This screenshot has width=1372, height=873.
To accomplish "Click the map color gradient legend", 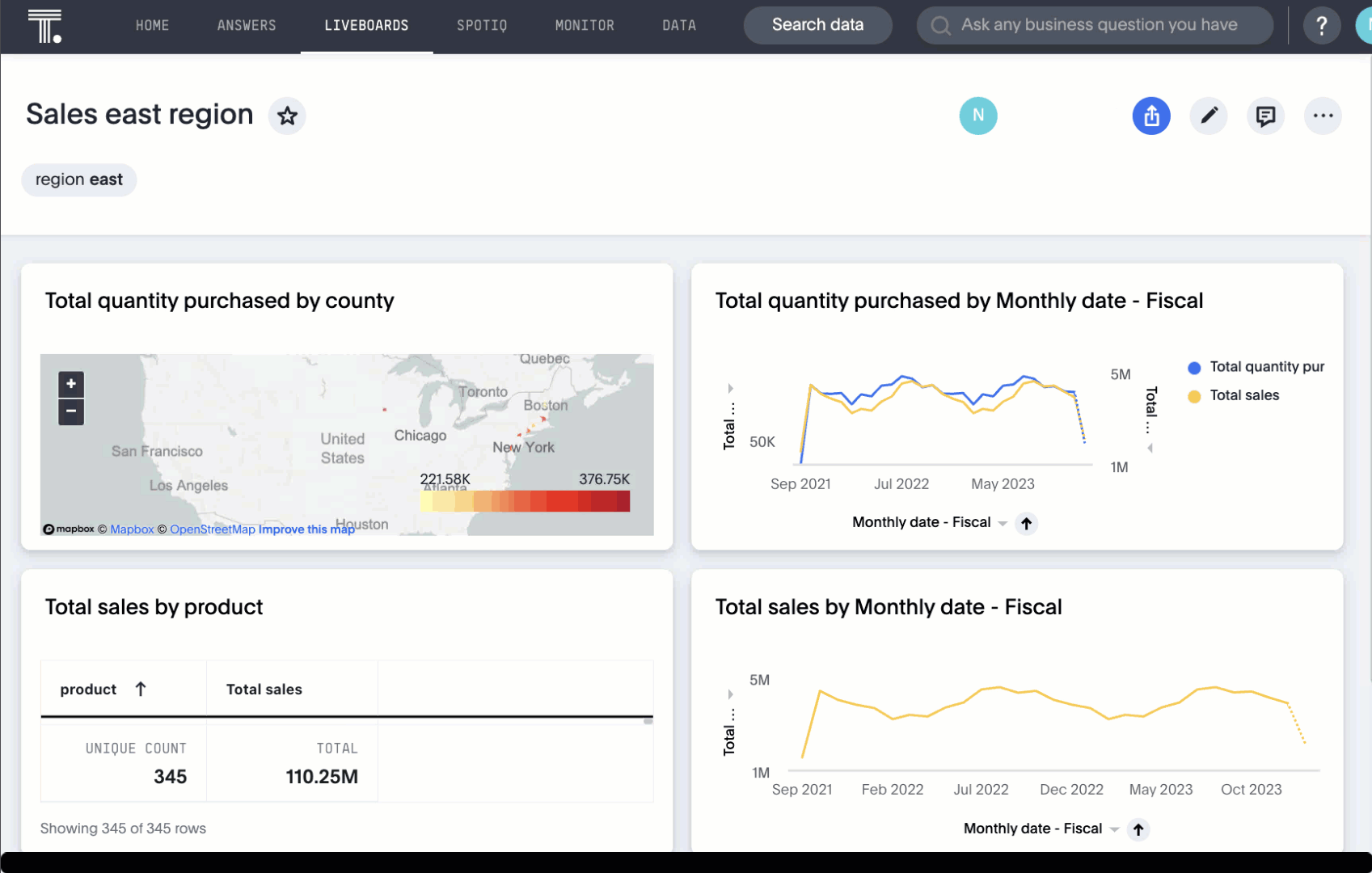I will pyautogui.click(x=525, y=501).
